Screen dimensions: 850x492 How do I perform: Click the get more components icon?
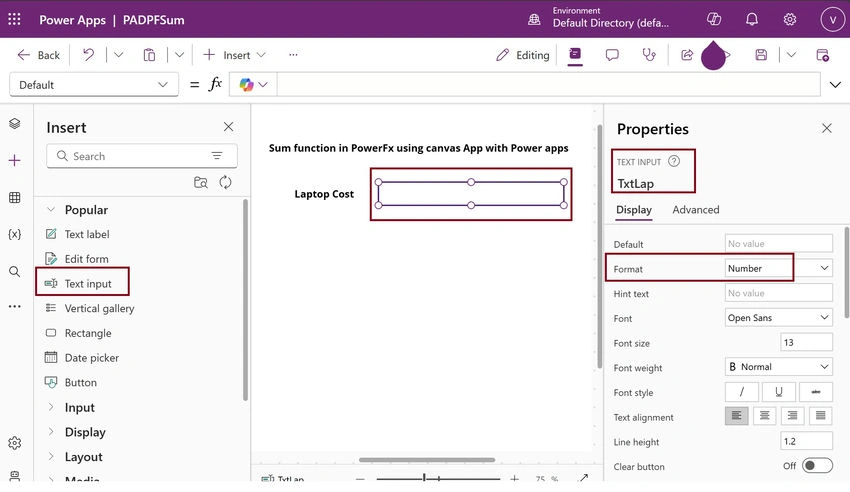(x=201, y=183)
